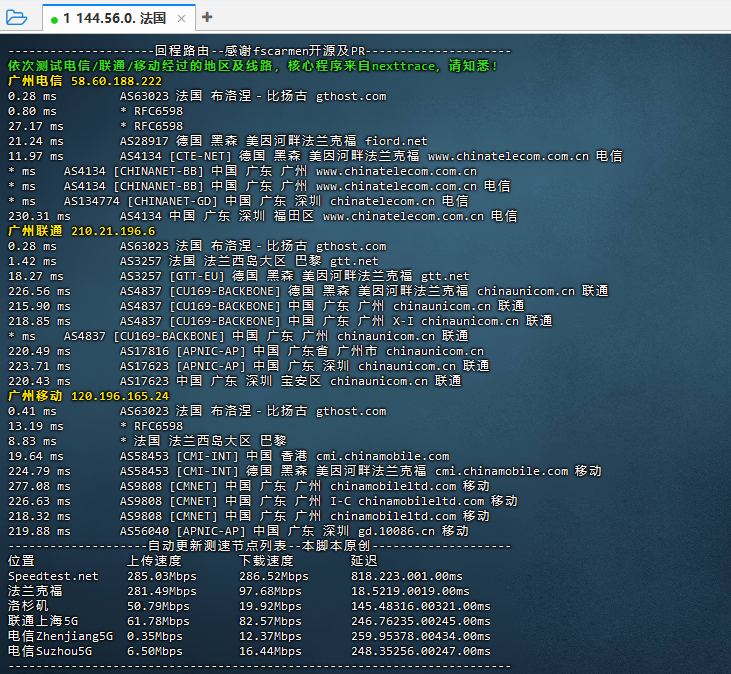Image resolution: width=731 pixels, height=674 pixels.
Task: Click the AS4134 [CTE-NET] route line
Action: pyautogui.click(x=315, y=156)
